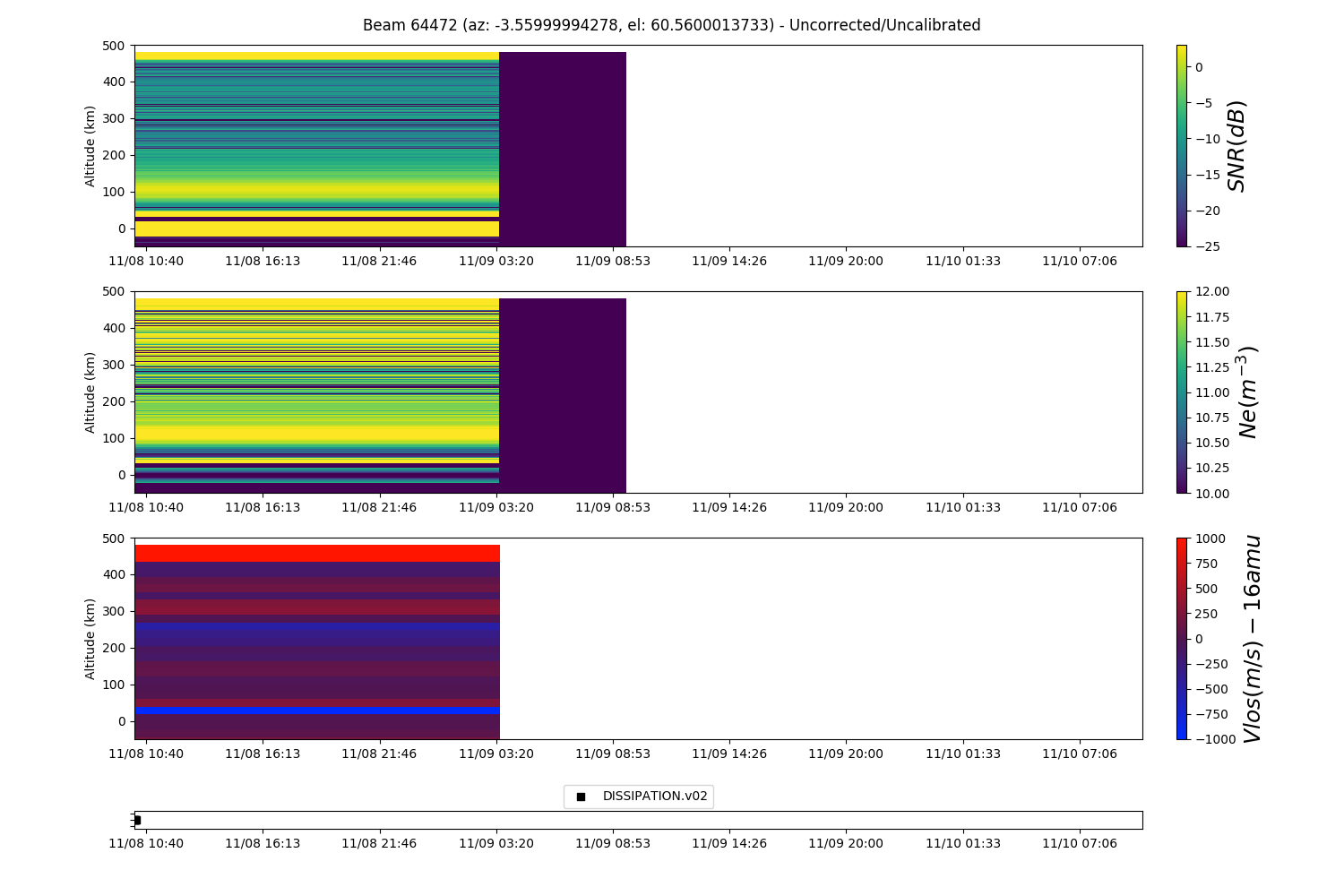Click the SNR(dB) colorbar label
Image resolution: width=1344 pixels, height=896 pixels.
click(1237, 145)
